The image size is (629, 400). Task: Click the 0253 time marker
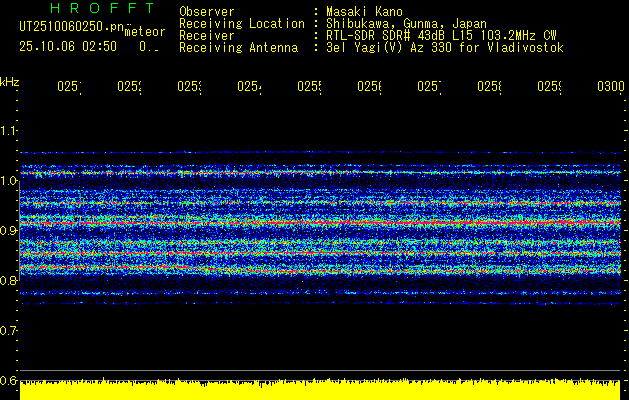pos(189,86)
